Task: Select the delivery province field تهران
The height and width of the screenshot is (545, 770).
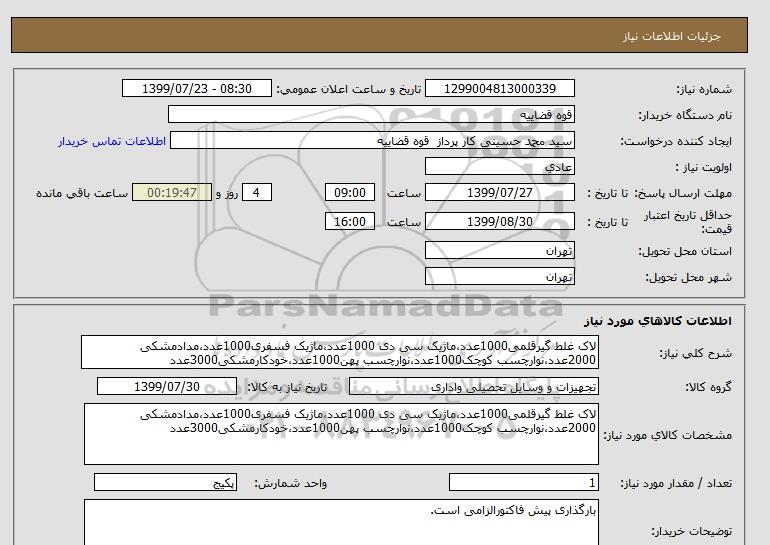Action: (499, 250)
